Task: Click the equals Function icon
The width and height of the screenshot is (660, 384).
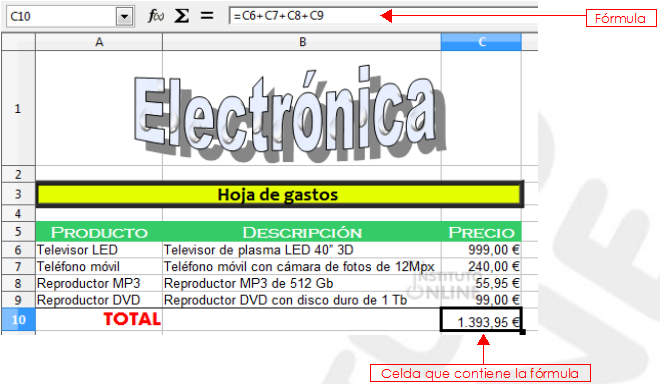Action: point(207,16)
